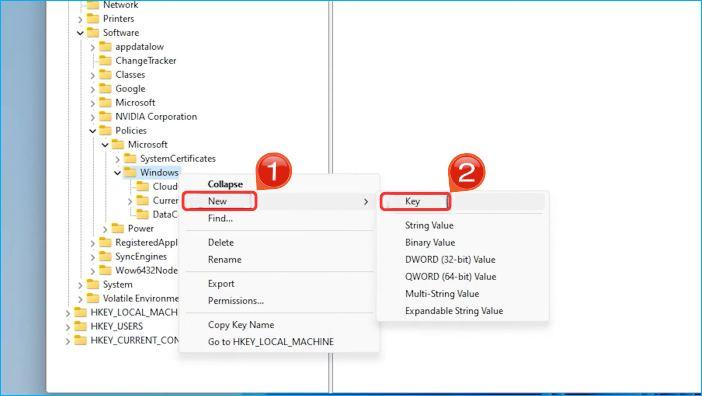
Task: Click the Printers folder icon
Action: pos(93,18)
